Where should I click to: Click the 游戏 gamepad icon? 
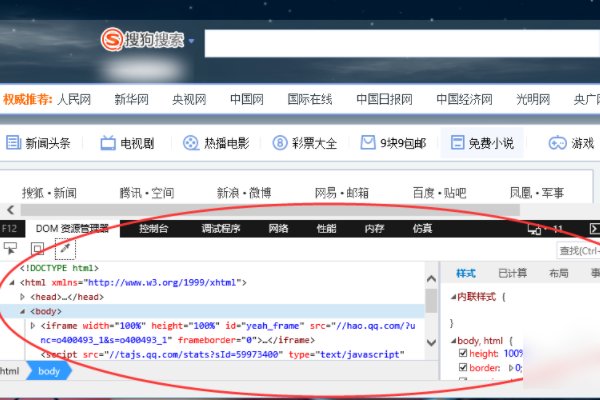click(558, 143)
